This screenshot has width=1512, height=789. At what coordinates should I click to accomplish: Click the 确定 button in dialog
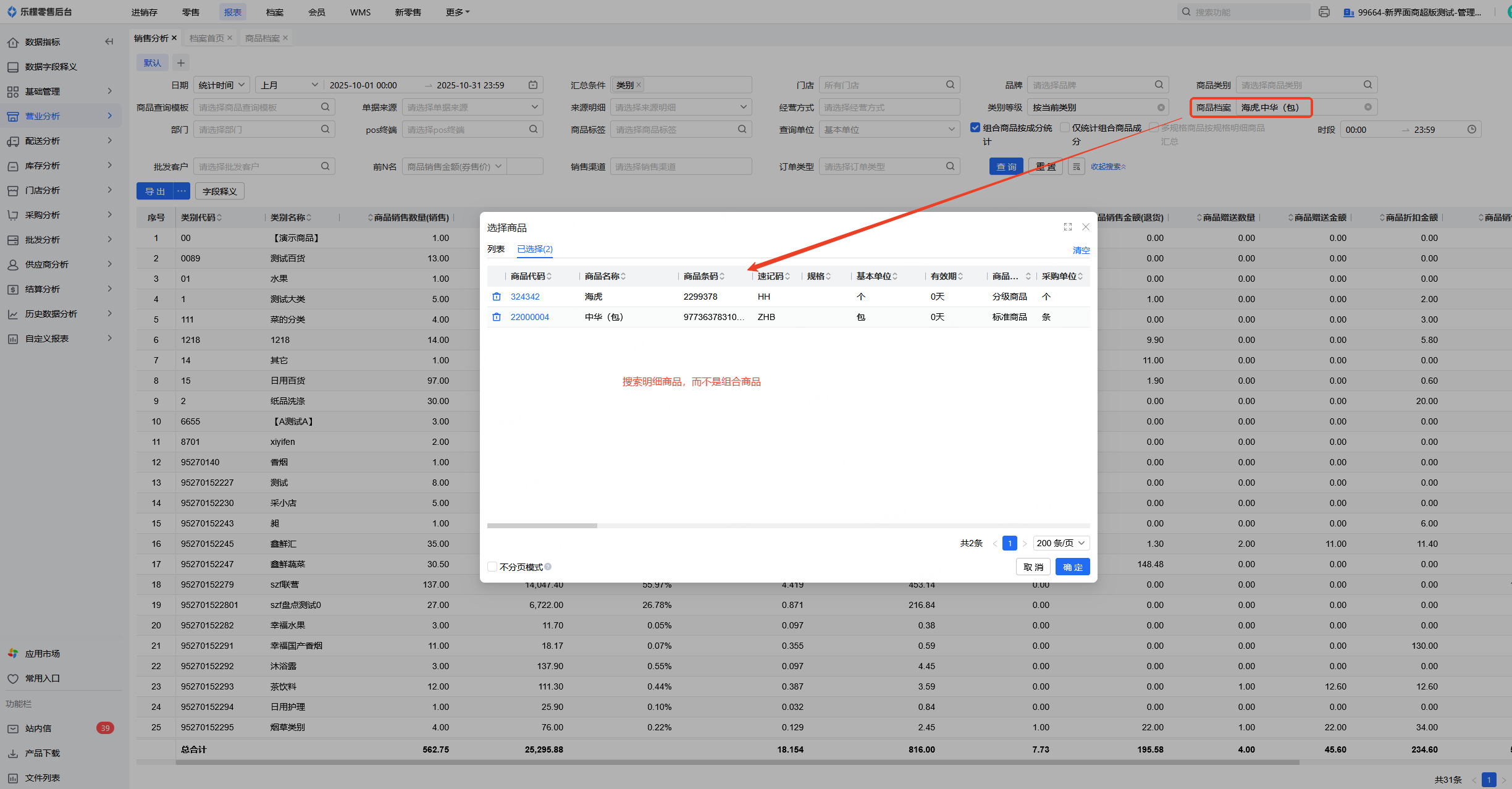[1072, 567]
